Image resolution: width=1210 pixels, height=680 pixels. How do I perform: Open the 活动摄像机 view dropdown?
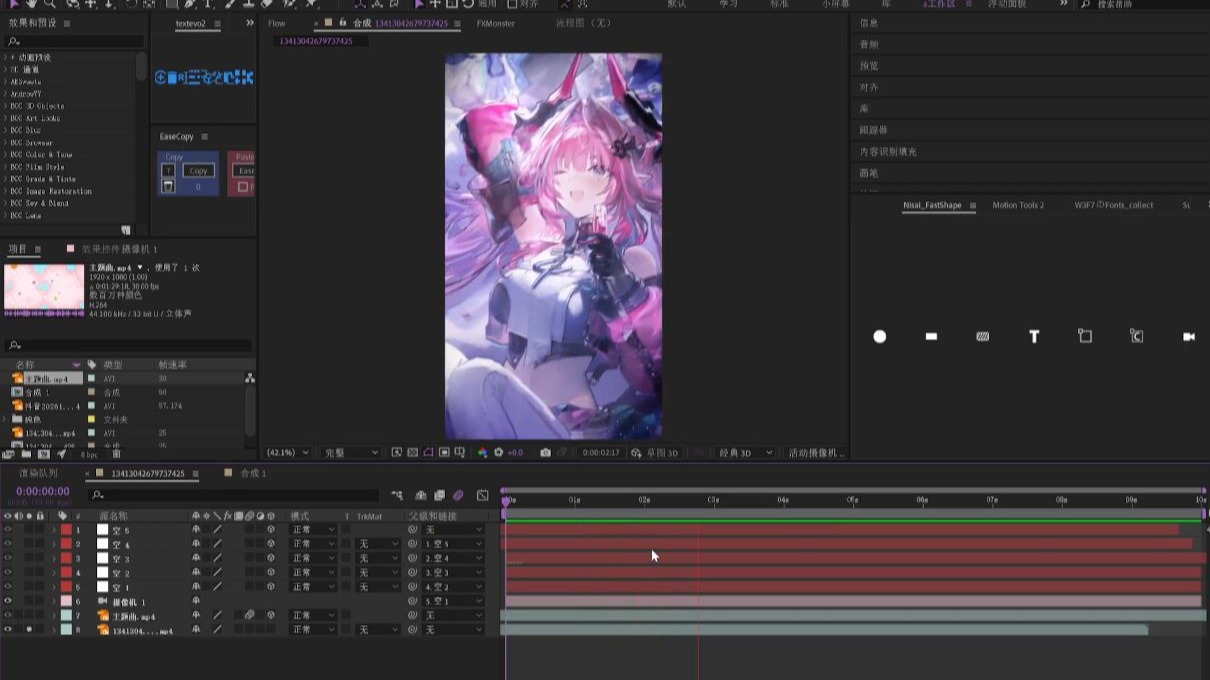[x=815, y=453]
